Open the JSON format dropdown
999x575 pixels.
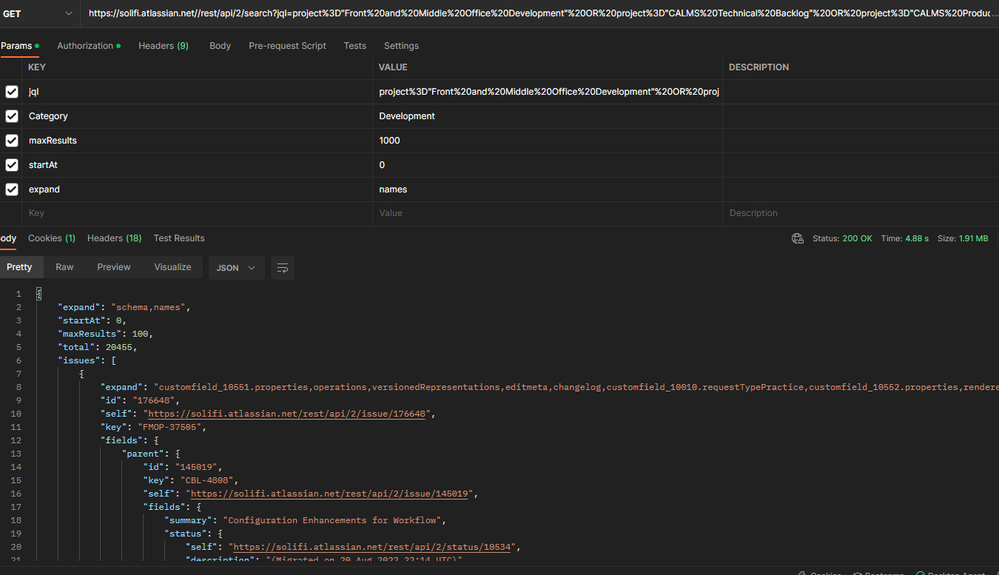pyautogui.click(x=236, y=268)
